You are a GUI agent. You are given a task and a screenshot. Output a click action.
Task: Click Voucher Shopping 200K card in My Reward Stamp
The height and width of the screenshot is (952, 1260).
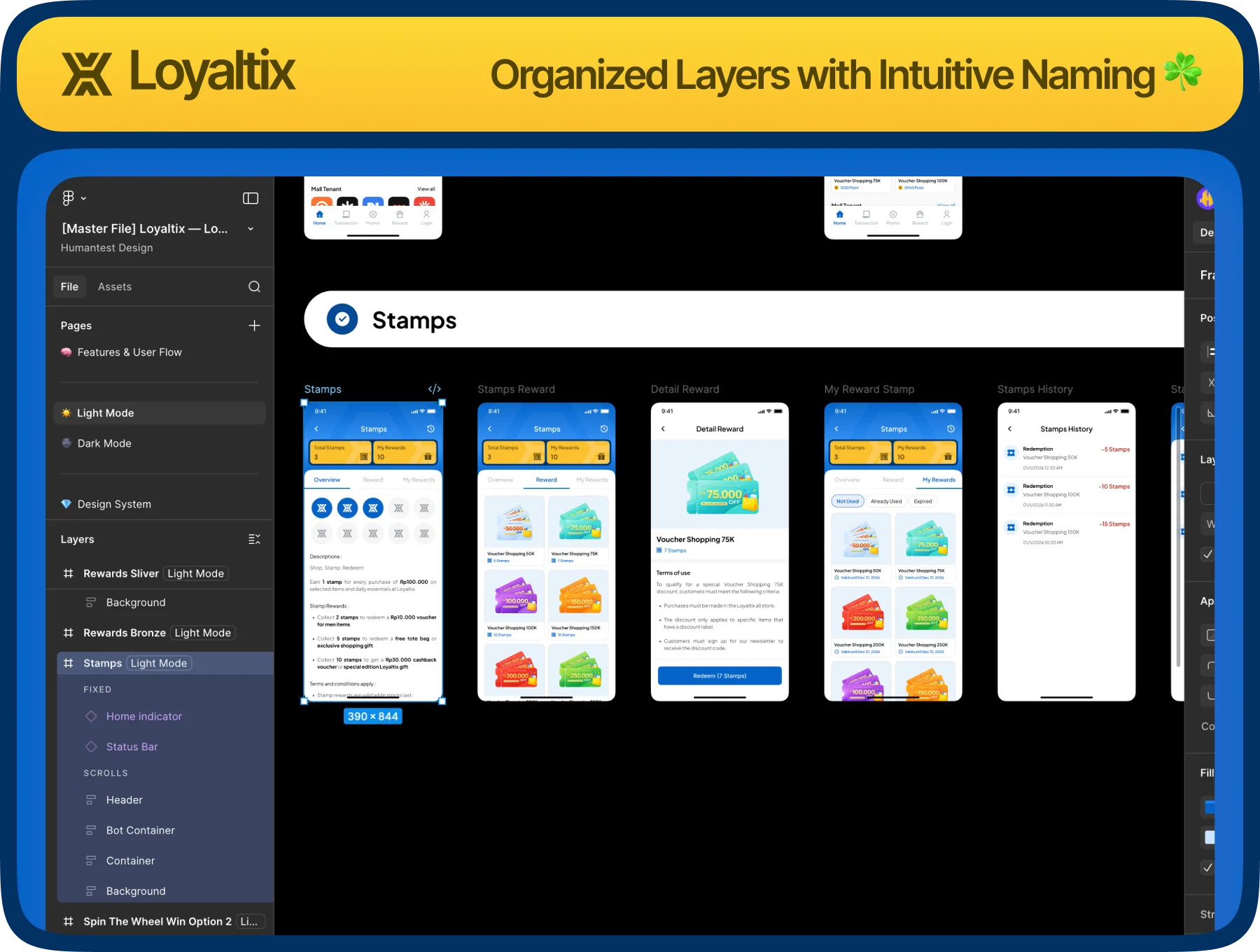861,622
